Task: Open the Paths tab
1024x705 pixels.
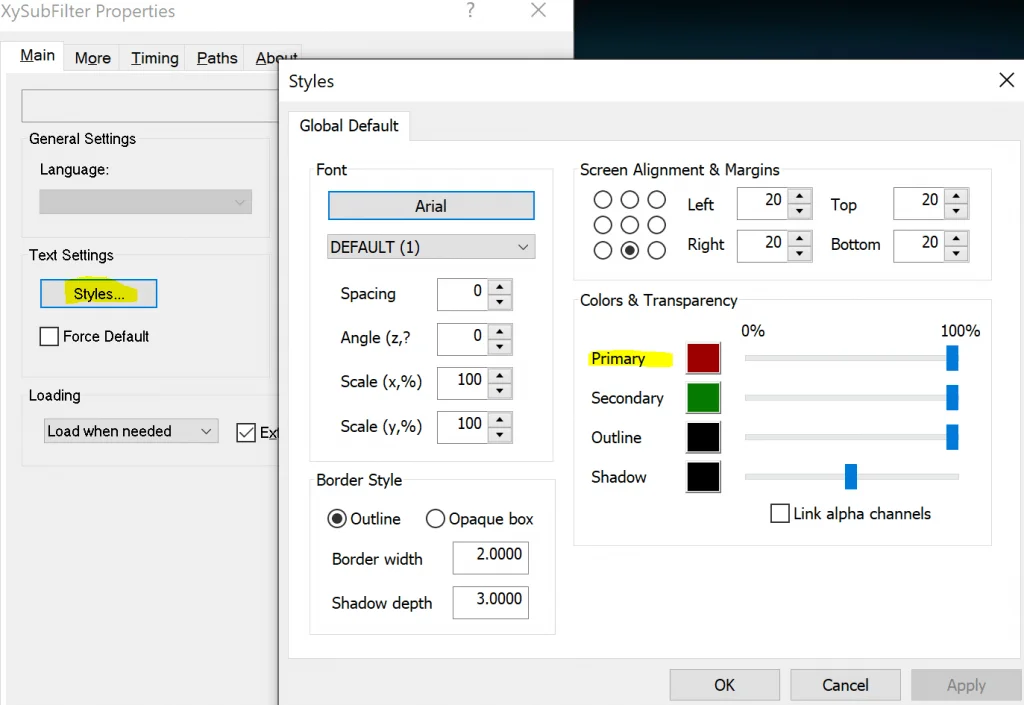Action: pos(215,58)
